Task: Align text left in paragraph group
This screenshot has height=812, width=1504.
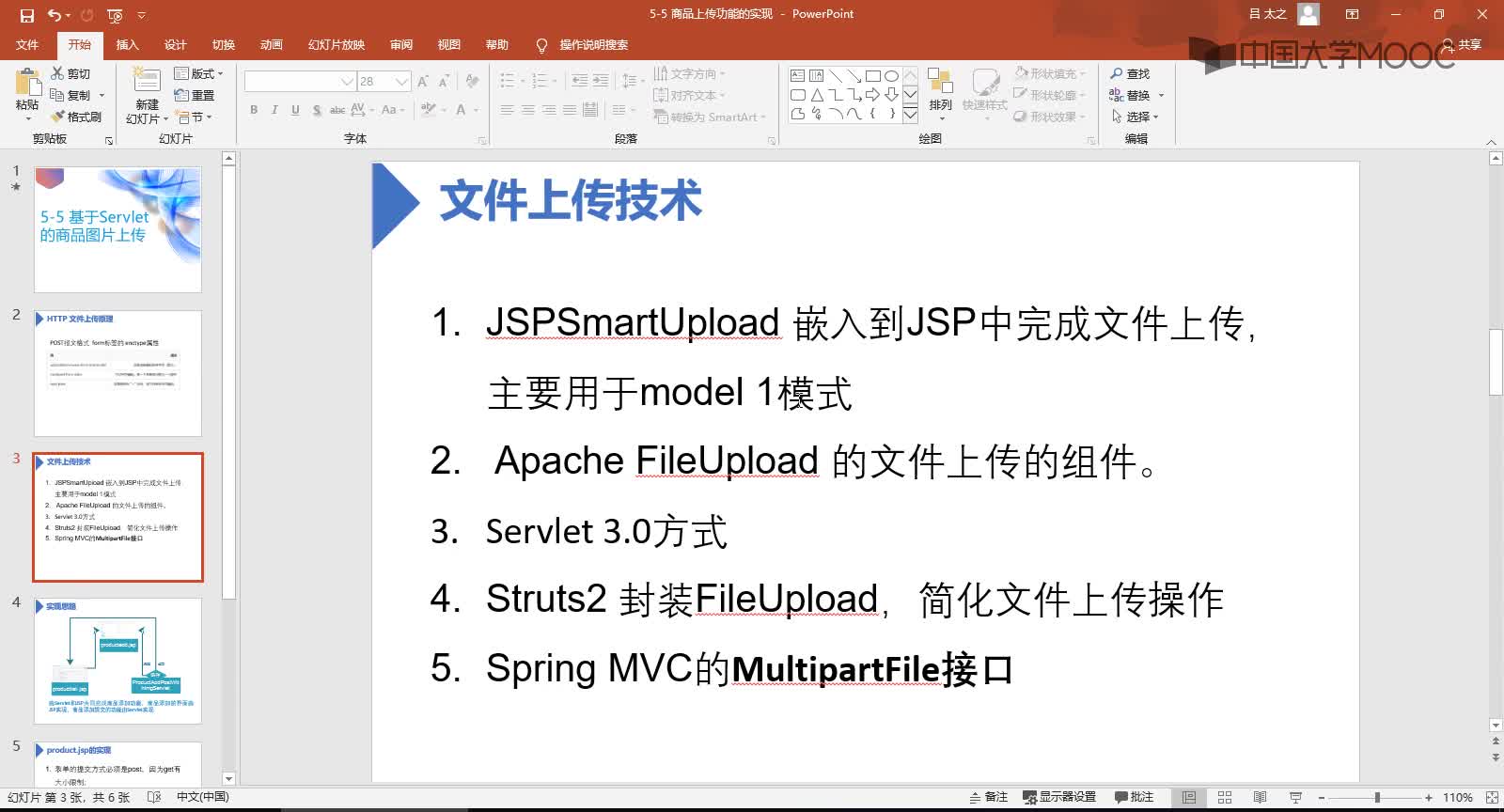Action: [507, 110]
